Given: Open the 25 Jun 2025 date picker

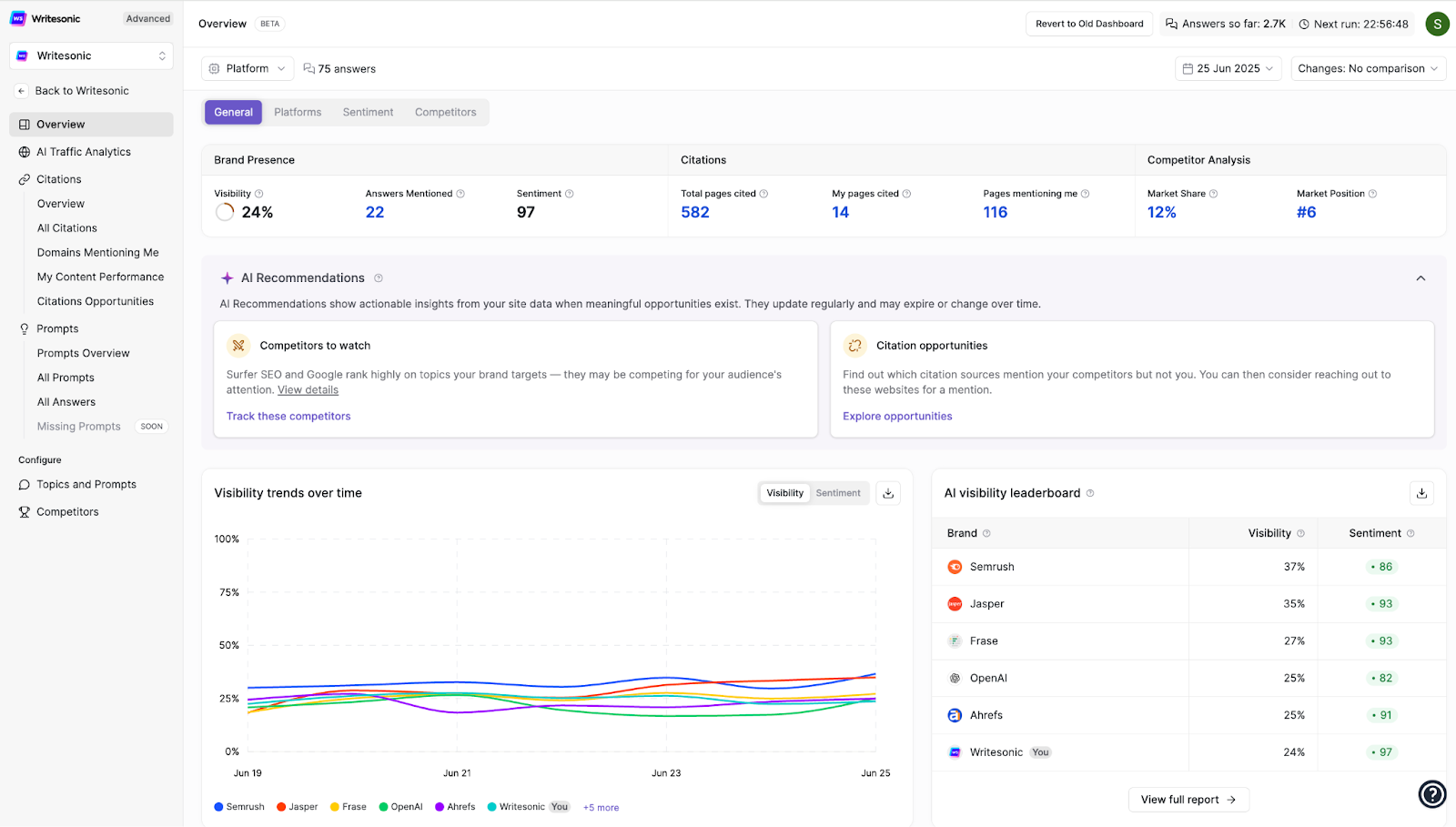Looking at the screenshot, I should tap(1228, 68).
